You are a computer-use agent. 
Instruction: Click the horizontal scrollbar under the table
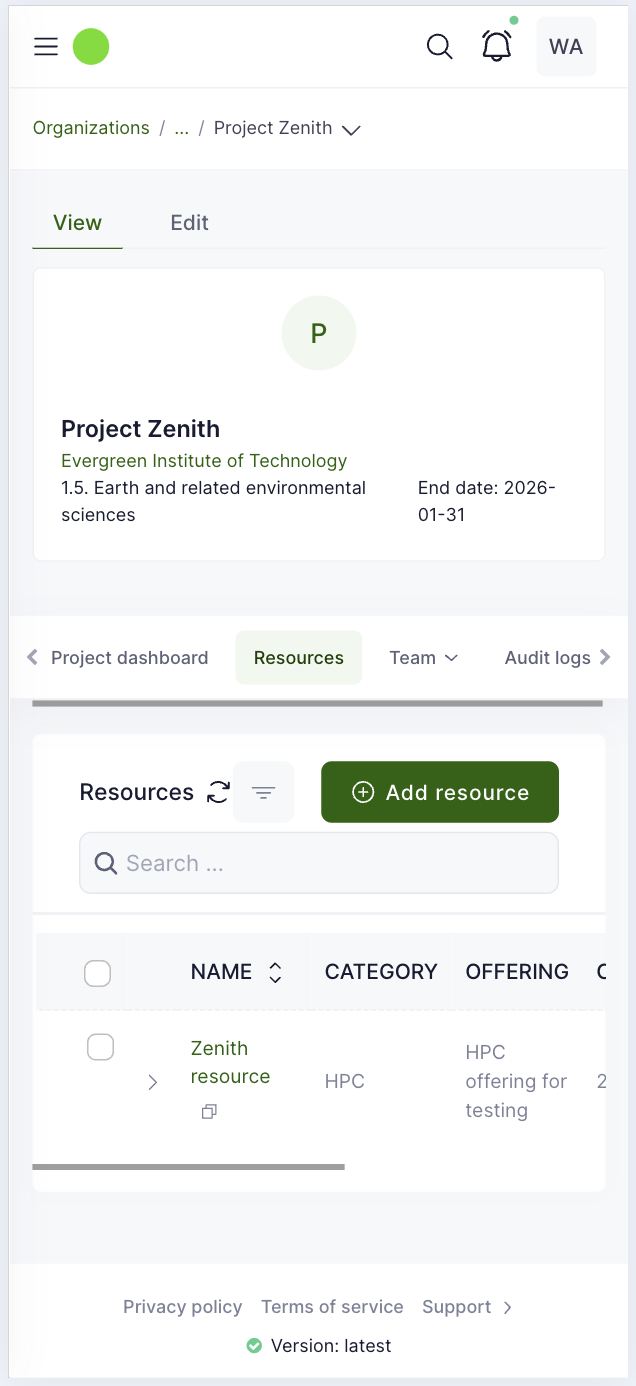[x=189, y=1167]
